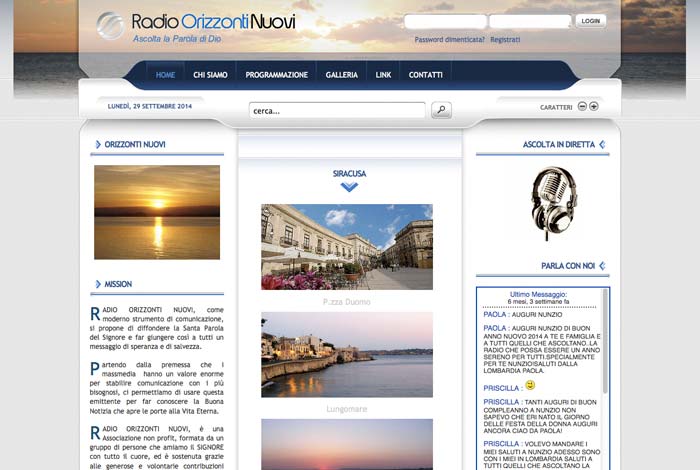700x470 pixels.
Task: Click the chevron beside Ascolta in Diretta
Action: (x=602, y=144)
